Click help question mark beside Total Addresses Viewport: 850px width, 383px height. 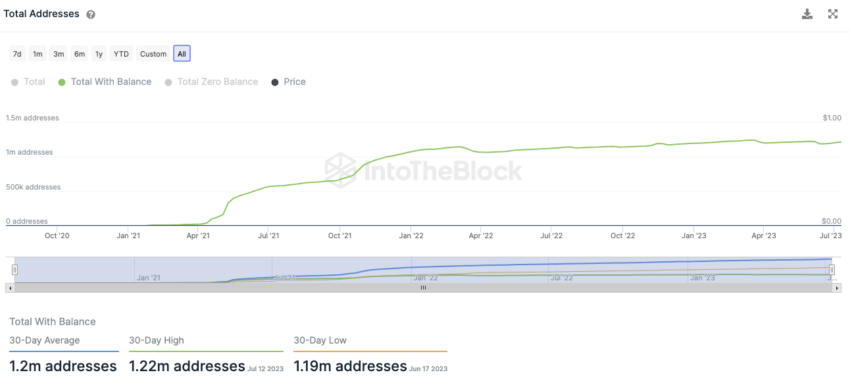click(x=91, y=15)
